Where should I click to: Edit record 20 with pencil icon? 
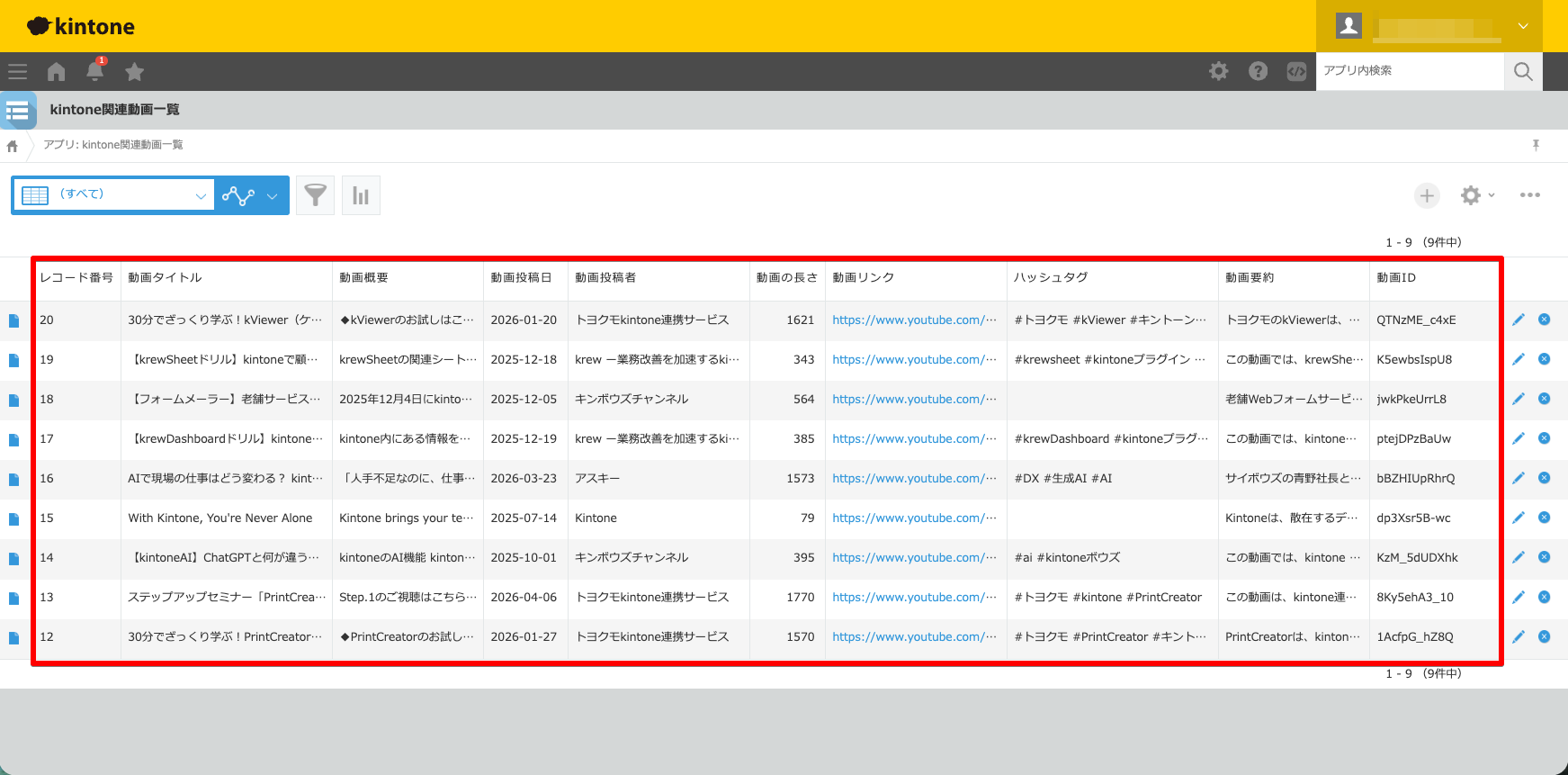[x=1519, y=320]
